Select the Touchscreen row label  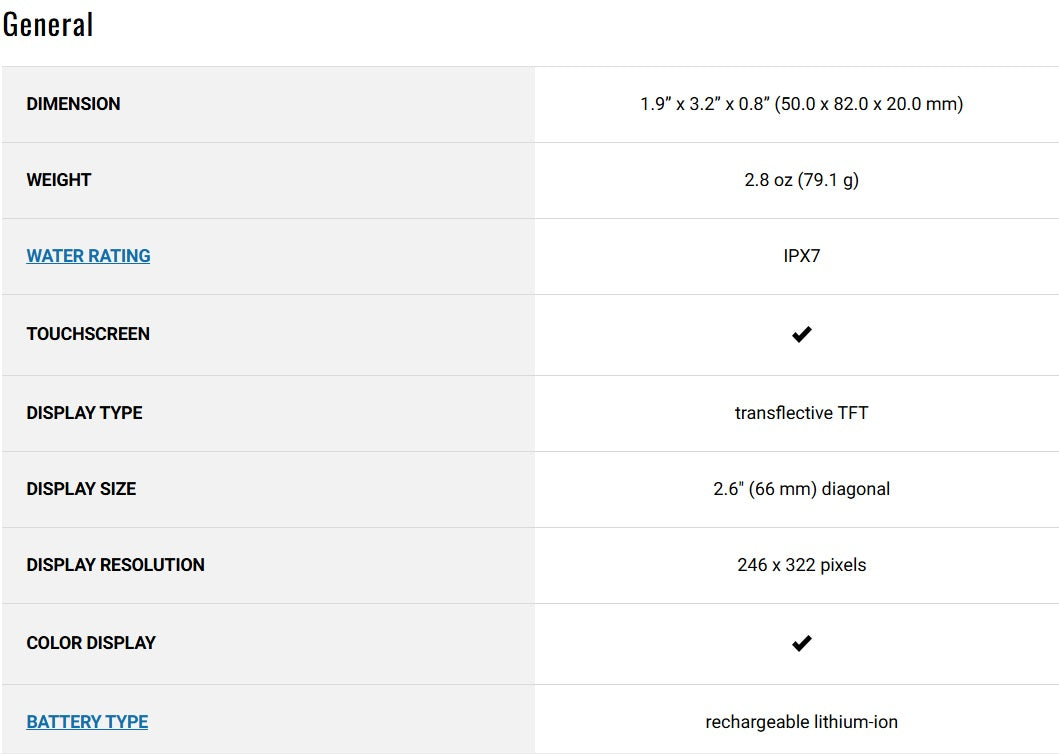tap(88, 334)
